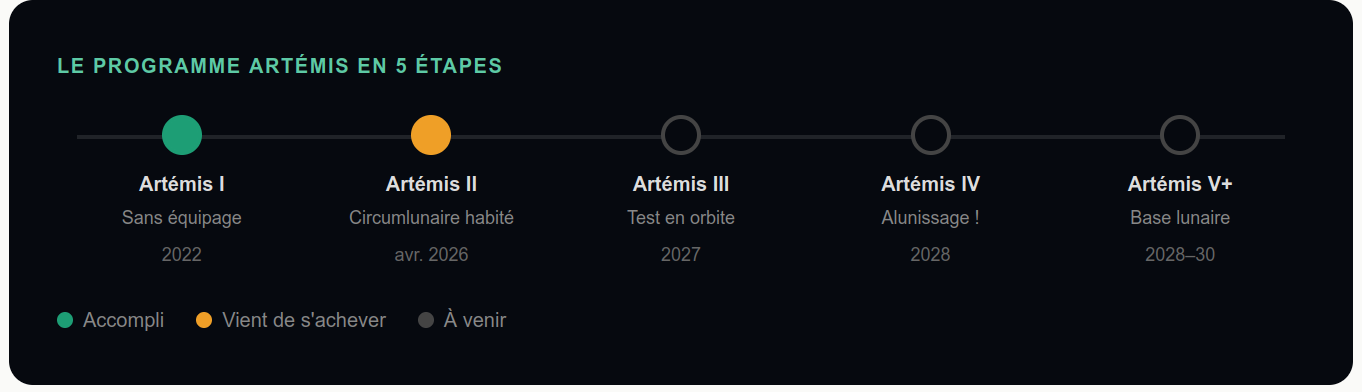Select the orange Artémis II timeline dot
1362x392 pixels.
(x=431, y=135)
